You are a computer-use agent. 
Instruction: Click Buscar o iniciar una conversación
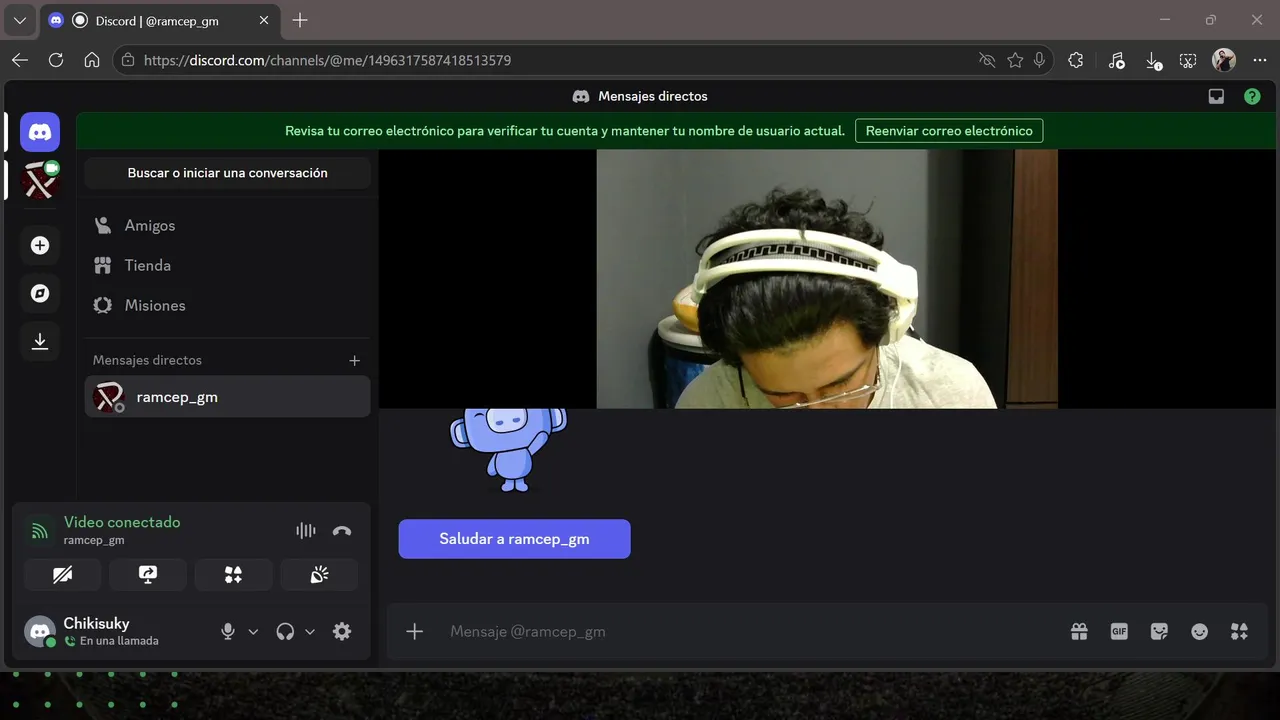coord(228,173)
